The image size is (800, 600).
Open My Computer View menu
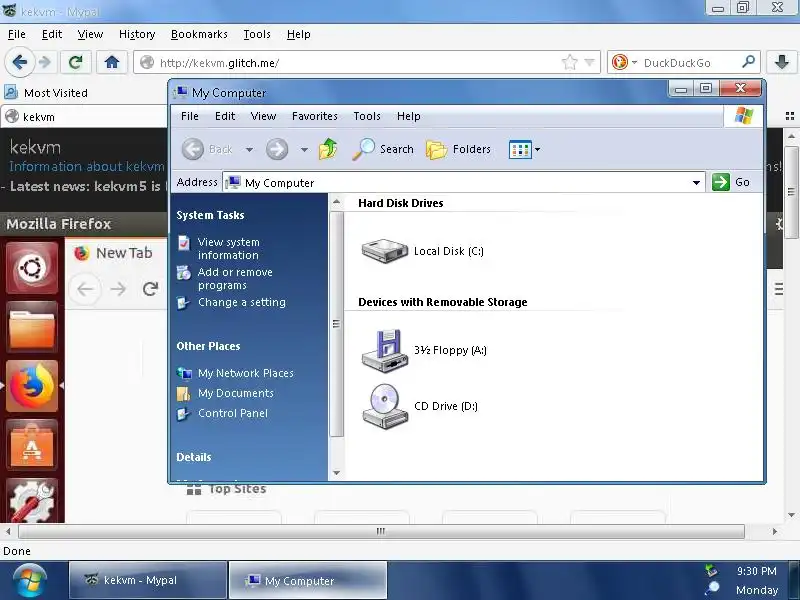click(x=263, y=116)
